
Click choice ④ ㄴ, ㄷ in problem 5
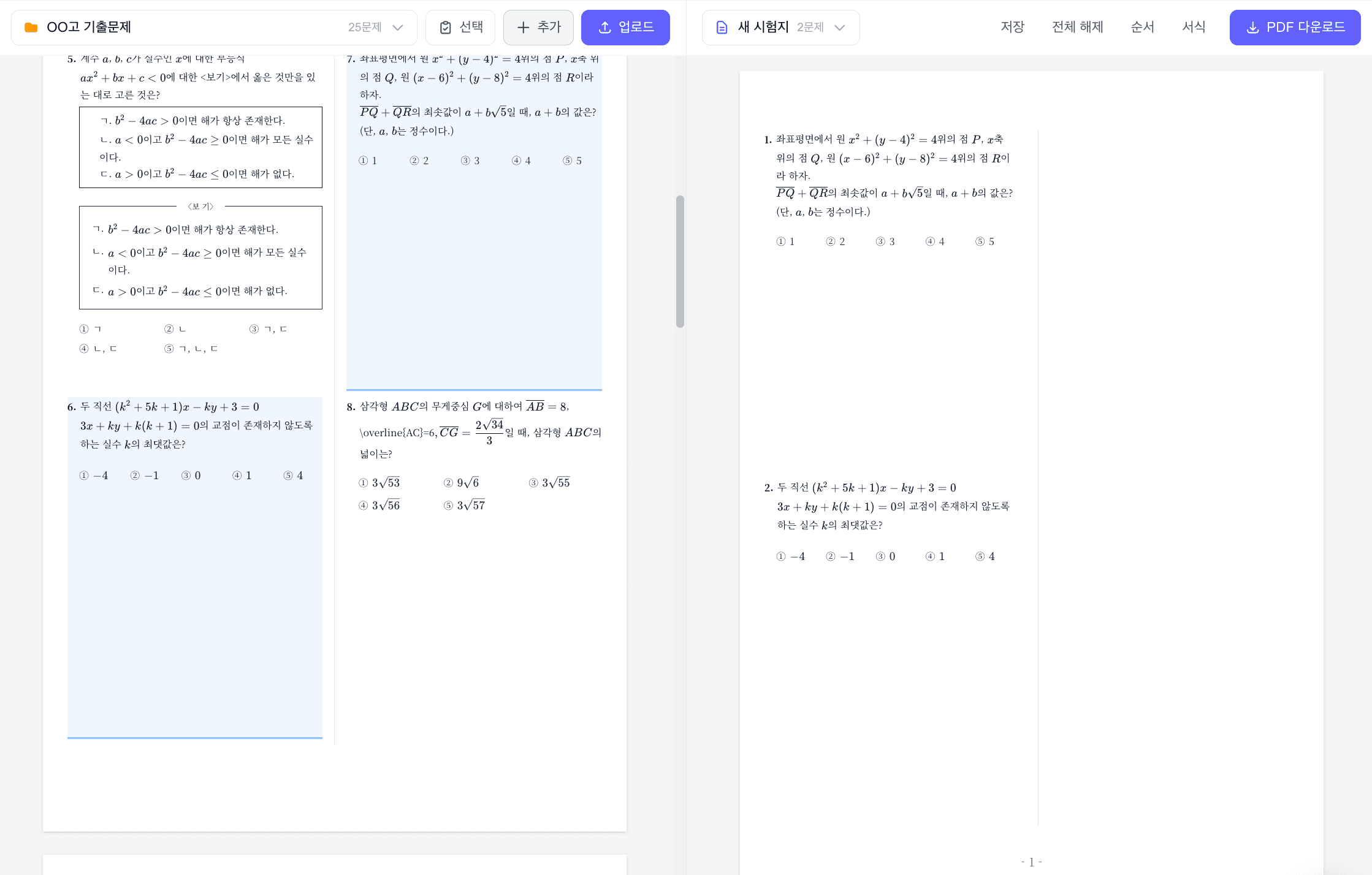[98, 349]
